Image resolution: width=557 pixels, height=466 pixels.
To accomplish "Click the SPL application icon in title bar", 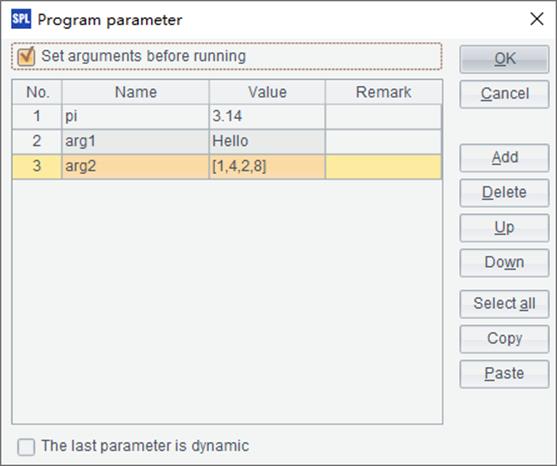I will [x=21, y=19].
